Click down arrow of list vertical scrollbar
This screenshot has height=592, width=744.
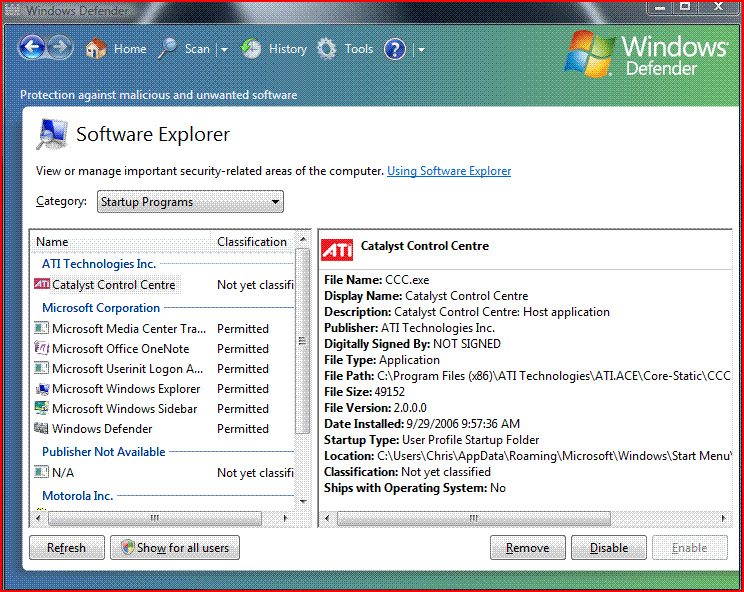(302, 501)
